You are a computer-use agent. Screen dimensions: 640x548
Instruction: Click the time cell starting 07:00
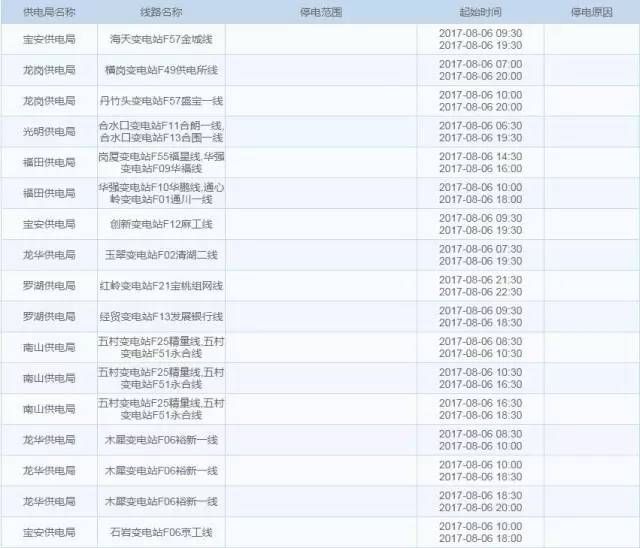coord(480,70)
